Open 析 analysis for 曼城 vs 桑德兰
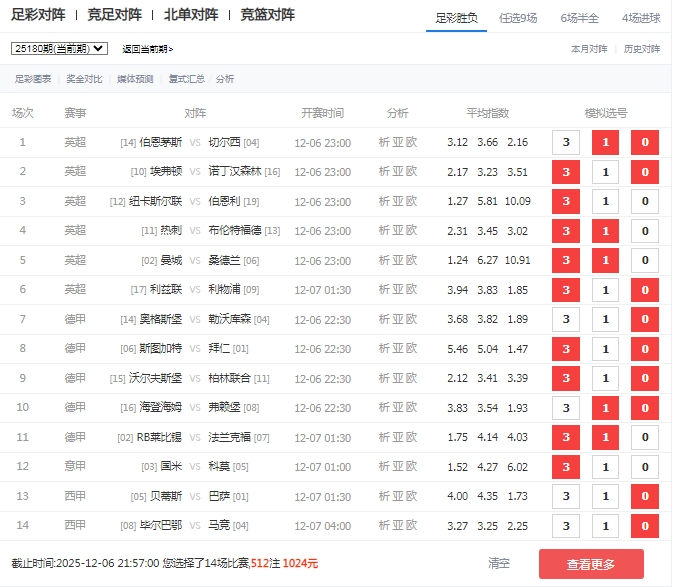Viewport: 673px width, 587px height. pyautogui.click(x=385, y=260)
